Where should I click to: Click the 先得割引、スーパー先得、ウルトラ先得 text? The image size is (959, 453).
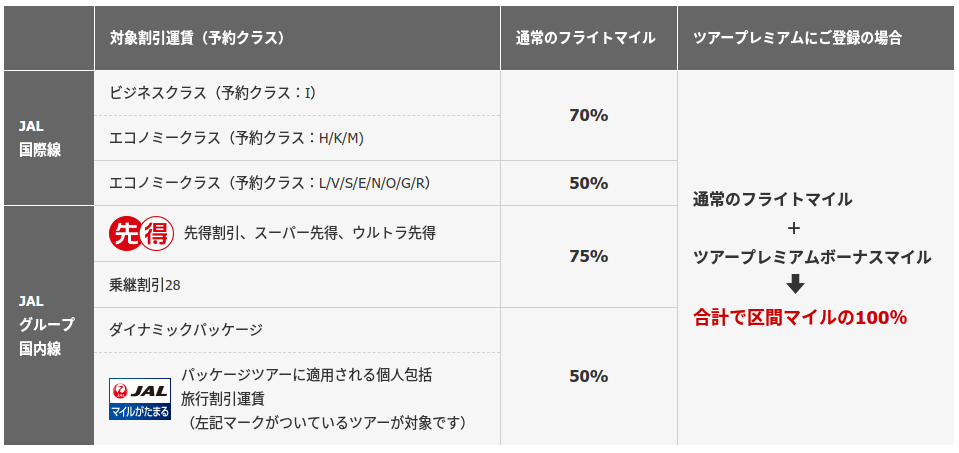(x=309, y=234)
